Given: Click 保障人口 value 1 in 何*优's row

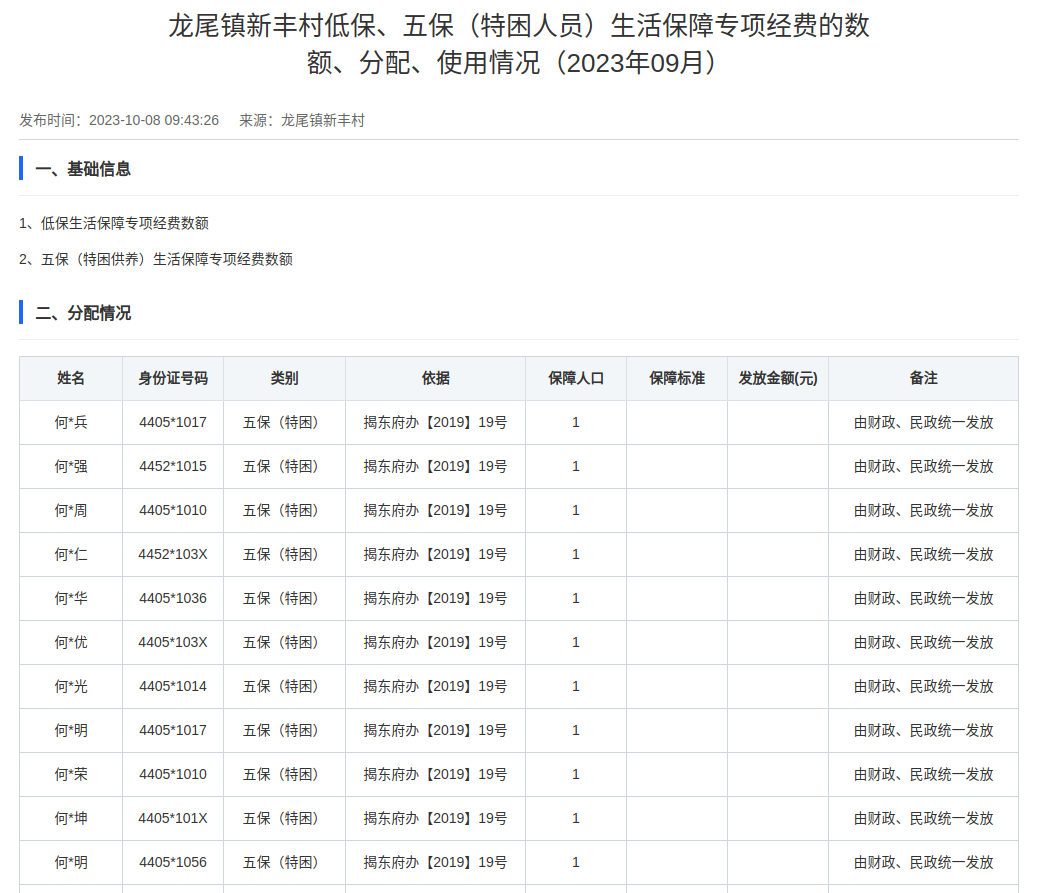Looking at the screenshot, I should point(576,643).
